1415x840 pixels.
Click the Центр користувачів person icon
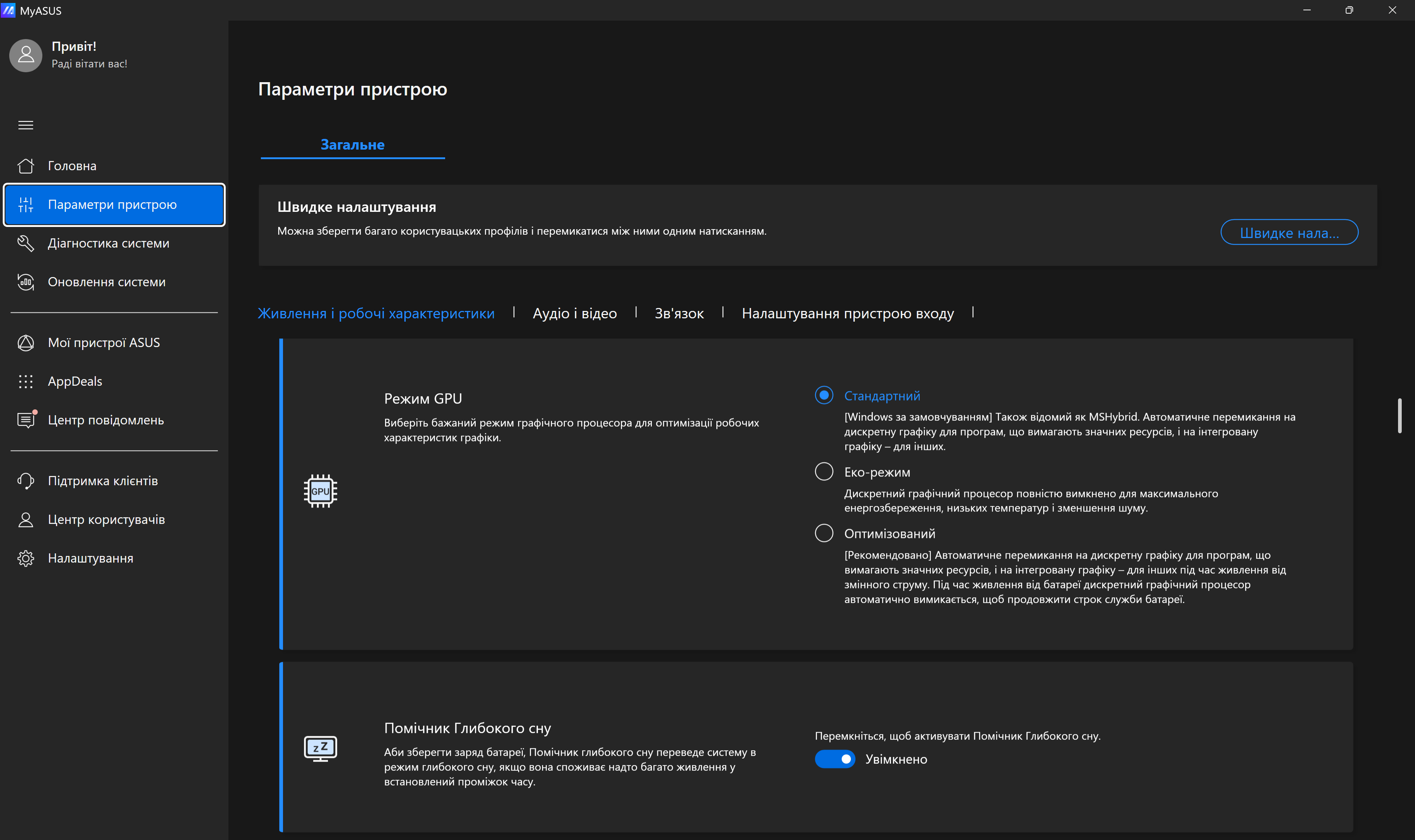click(x=25, y=519)
